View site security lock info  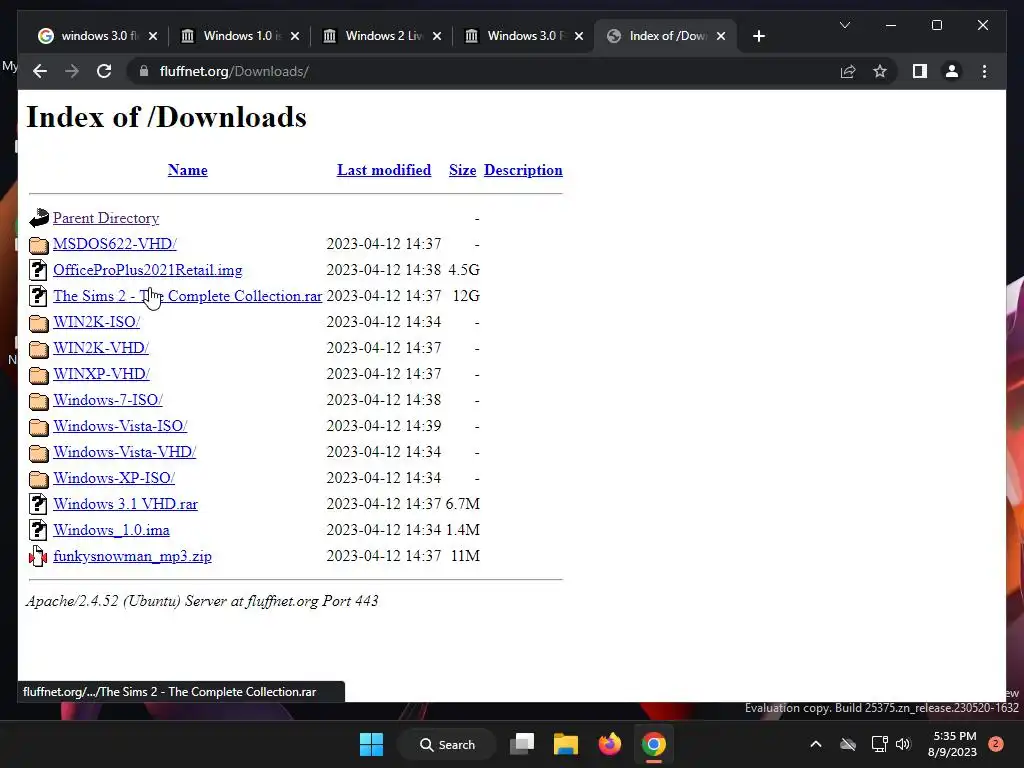(144, 71)
